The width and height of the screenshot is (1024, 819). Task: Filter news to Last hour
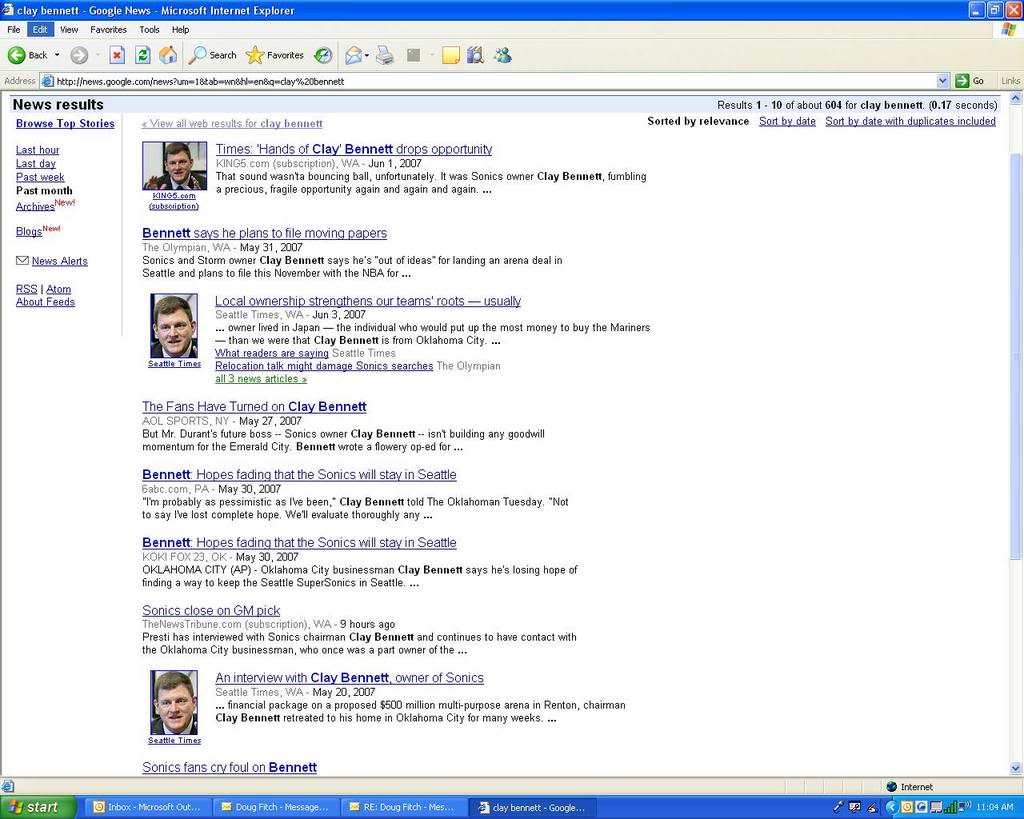pos(37,150)
